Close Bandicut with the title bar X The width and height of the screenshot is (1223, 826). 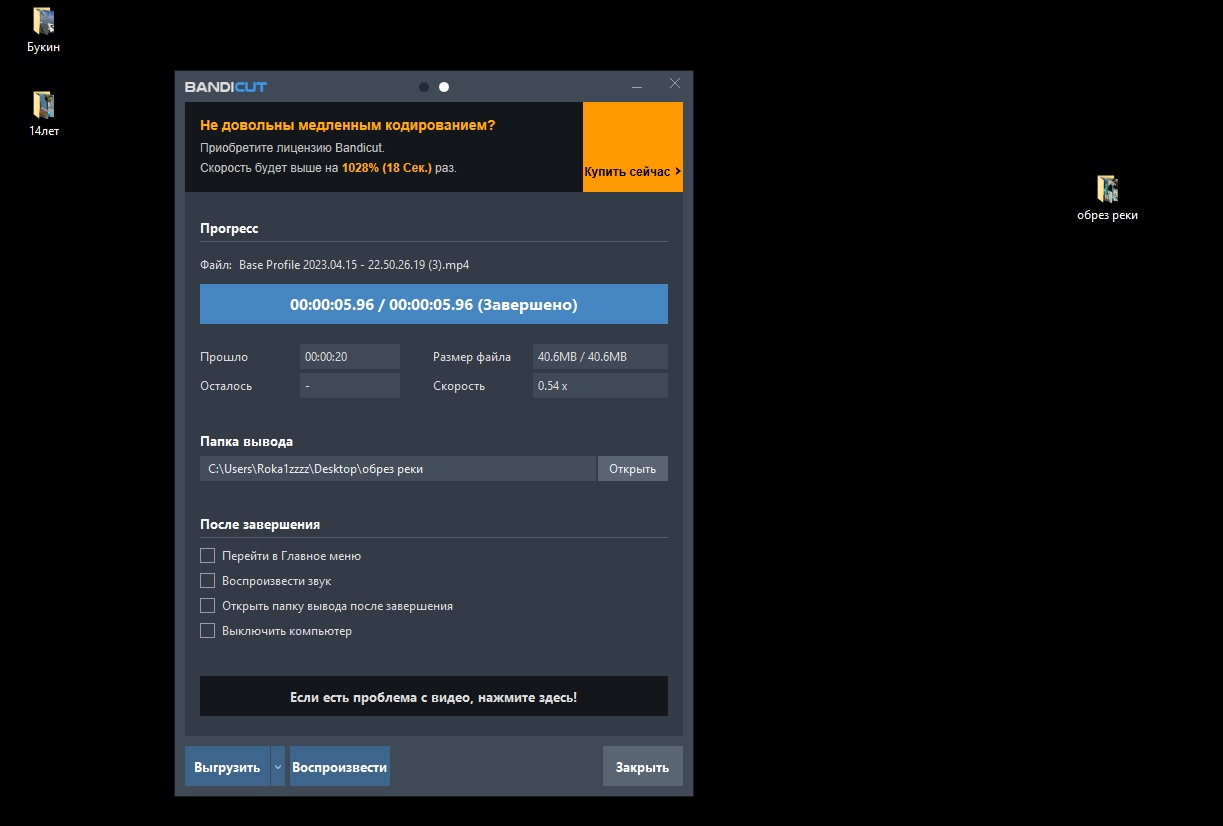[x=674, y=84]
